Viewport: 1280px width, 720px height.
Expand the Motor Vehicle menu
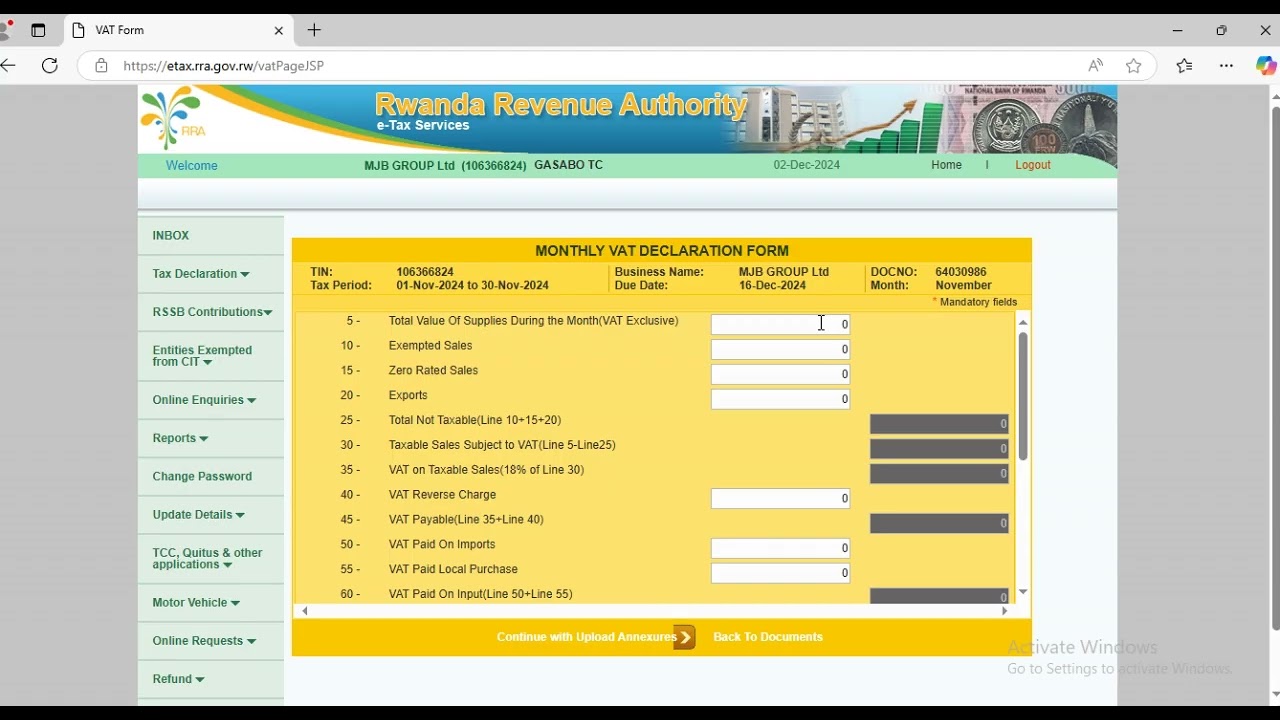tap(211, 603)
